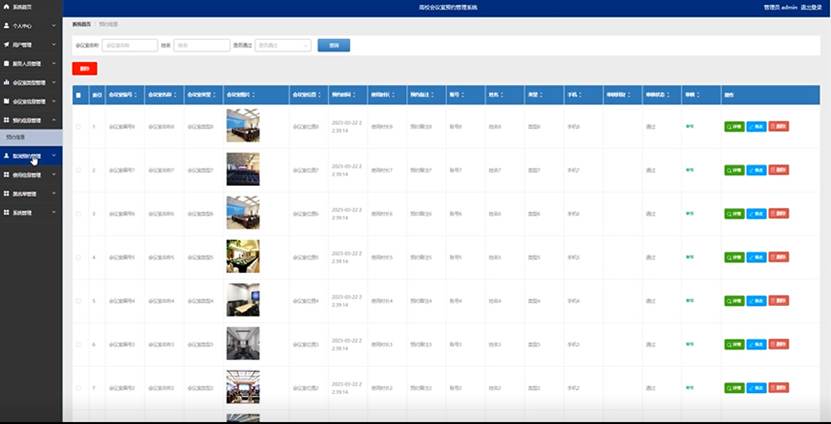Check the checkbox for table row 5

(78, 301)
